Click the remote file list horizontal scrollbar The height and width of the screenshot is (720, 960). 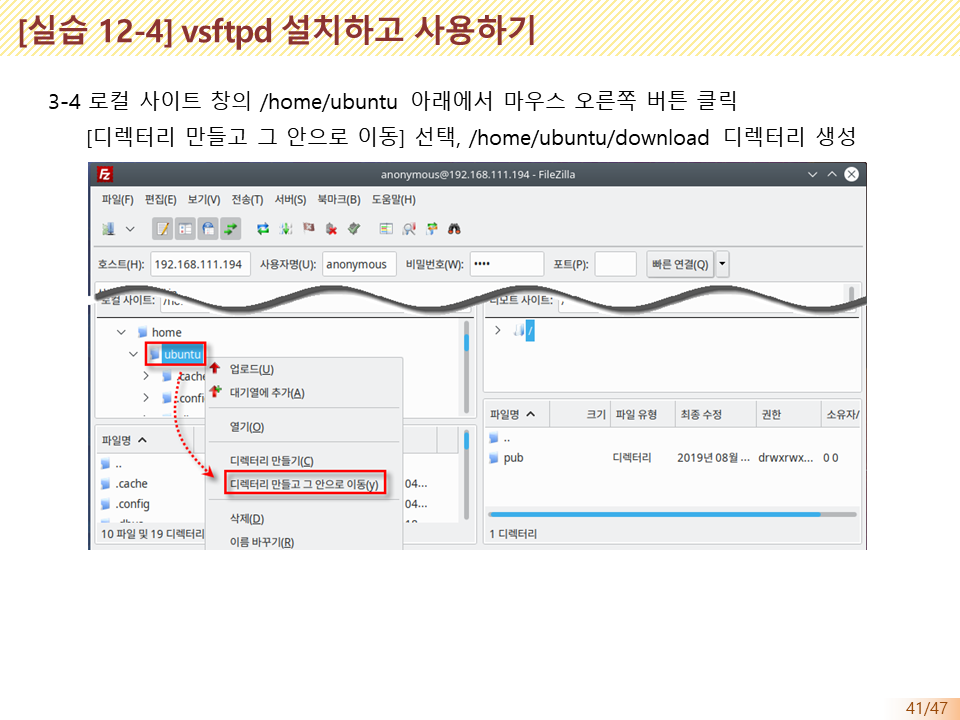655,514
